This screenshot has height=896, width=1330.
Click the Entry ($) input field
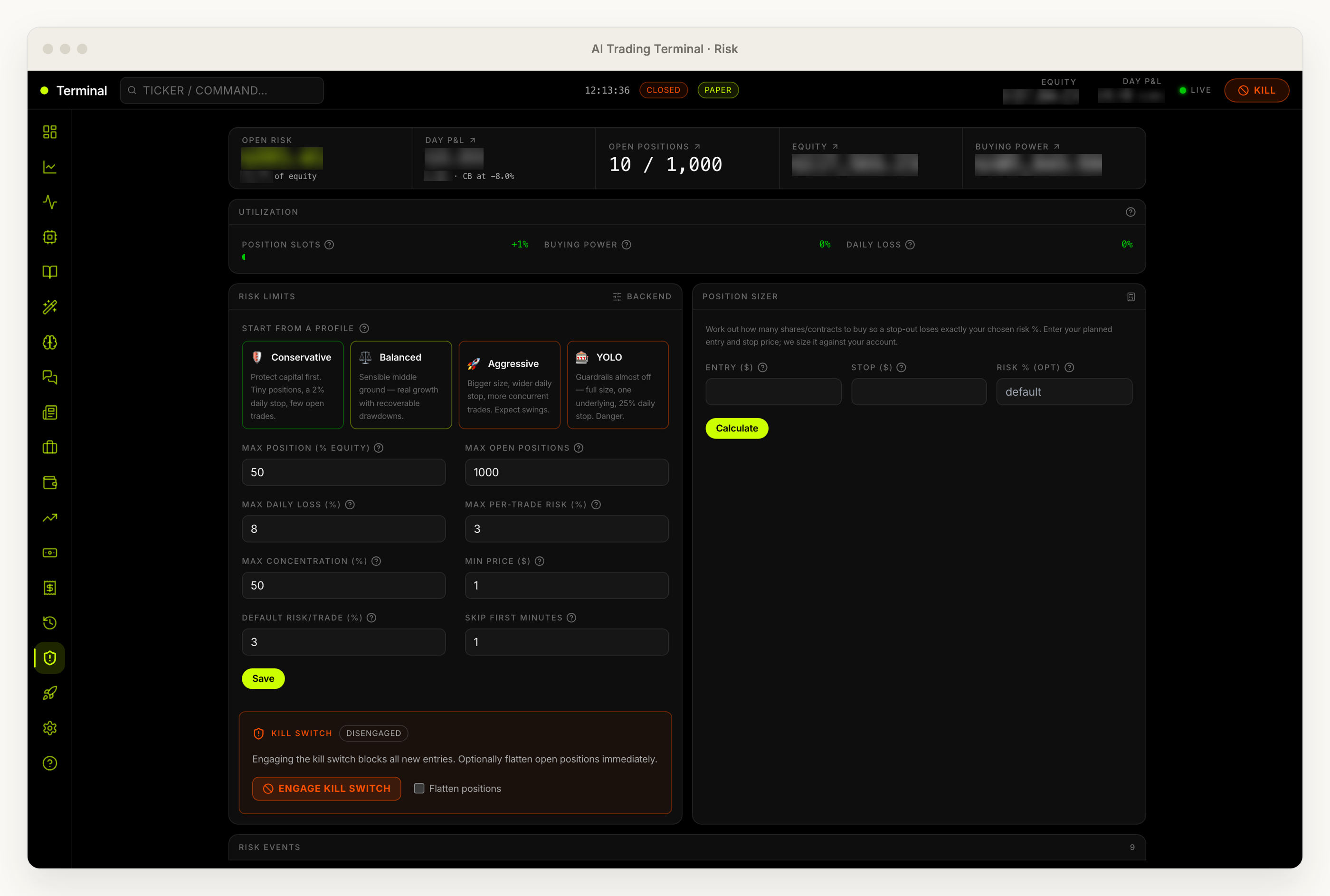pyautogui.click(x=773, y=392)
